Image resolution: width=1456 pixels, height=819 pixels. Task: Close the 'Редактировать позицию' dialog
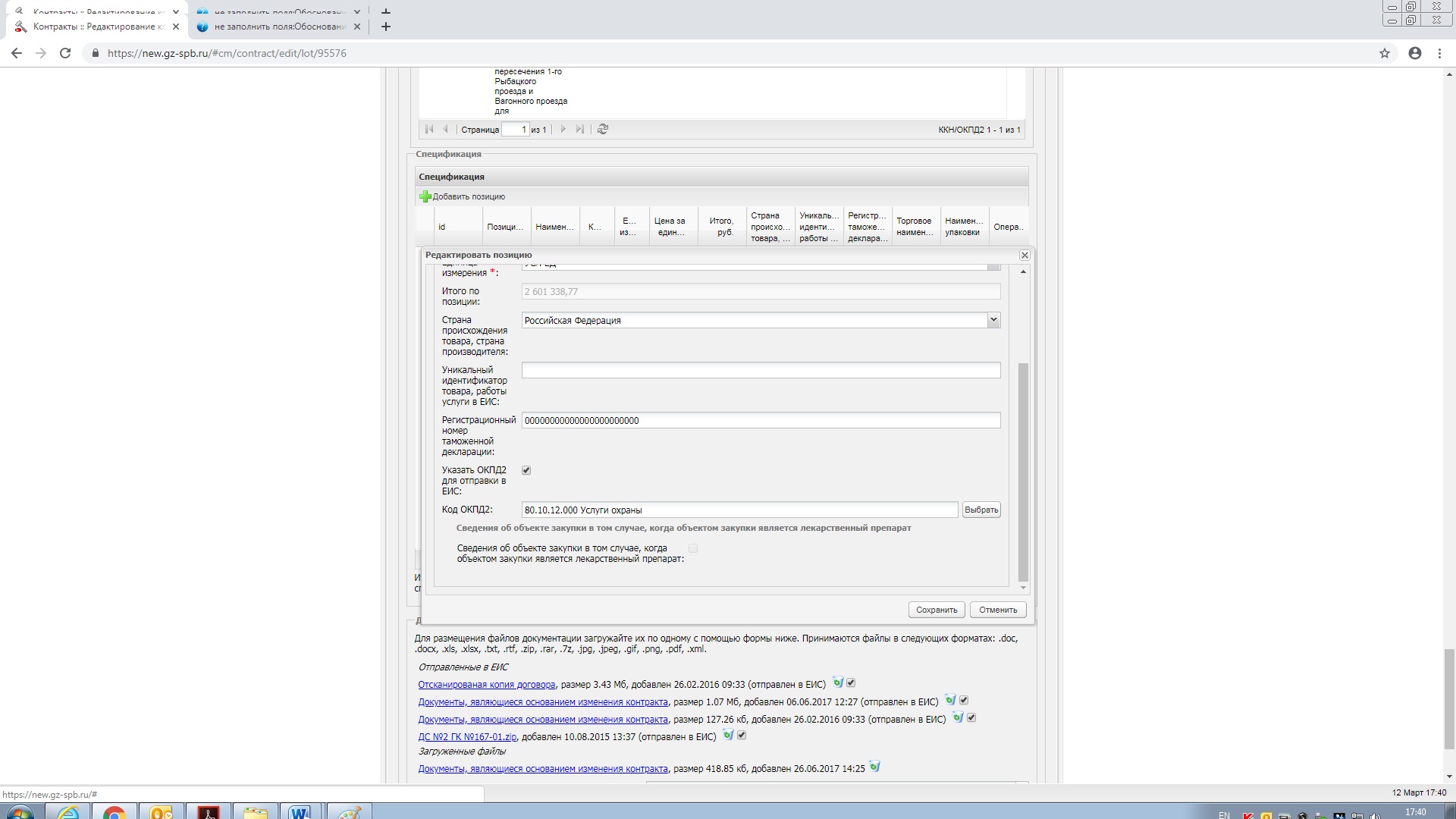coord(1025,256)
